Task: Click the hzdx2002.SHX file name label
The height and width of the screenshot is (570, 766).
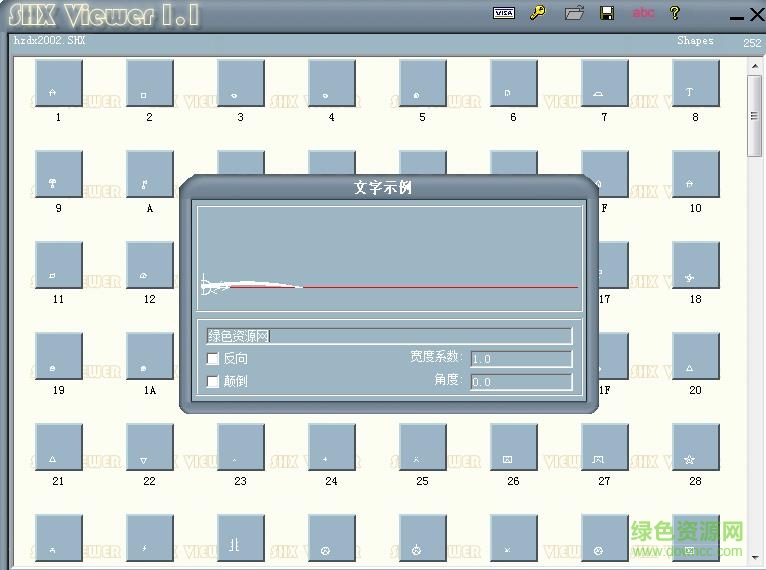Action: click(x=49, y=41)
